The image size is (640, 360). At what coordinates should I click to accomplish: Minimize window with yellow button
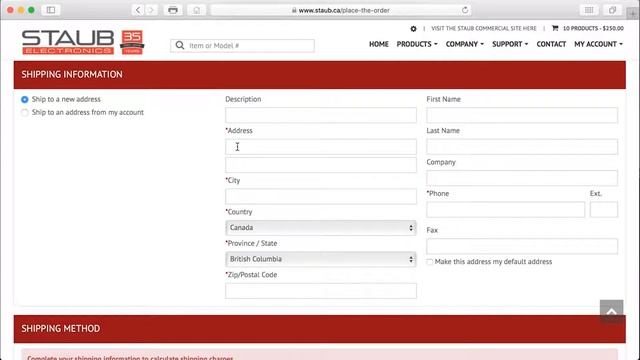21,10
